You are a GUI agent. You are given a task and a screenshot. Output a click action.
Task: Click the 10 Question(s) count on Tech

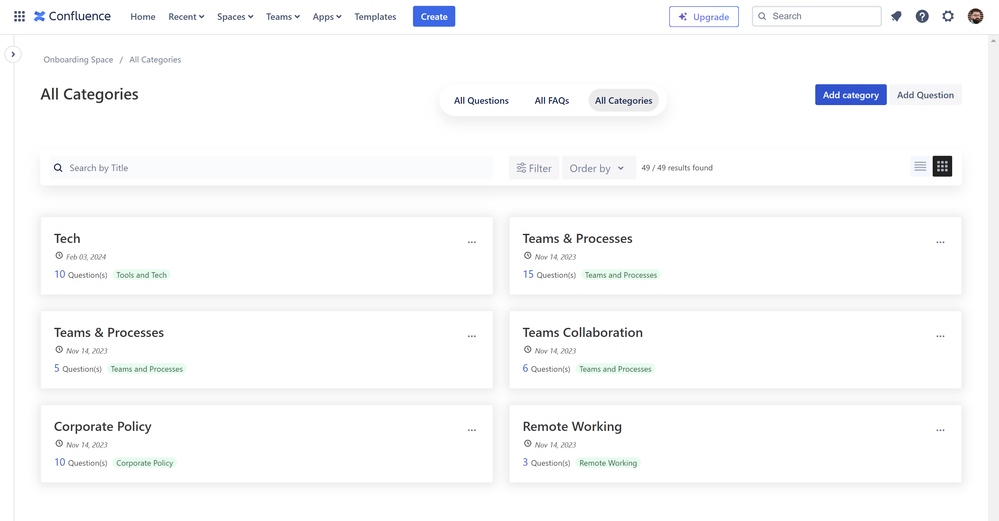[81, 275]
